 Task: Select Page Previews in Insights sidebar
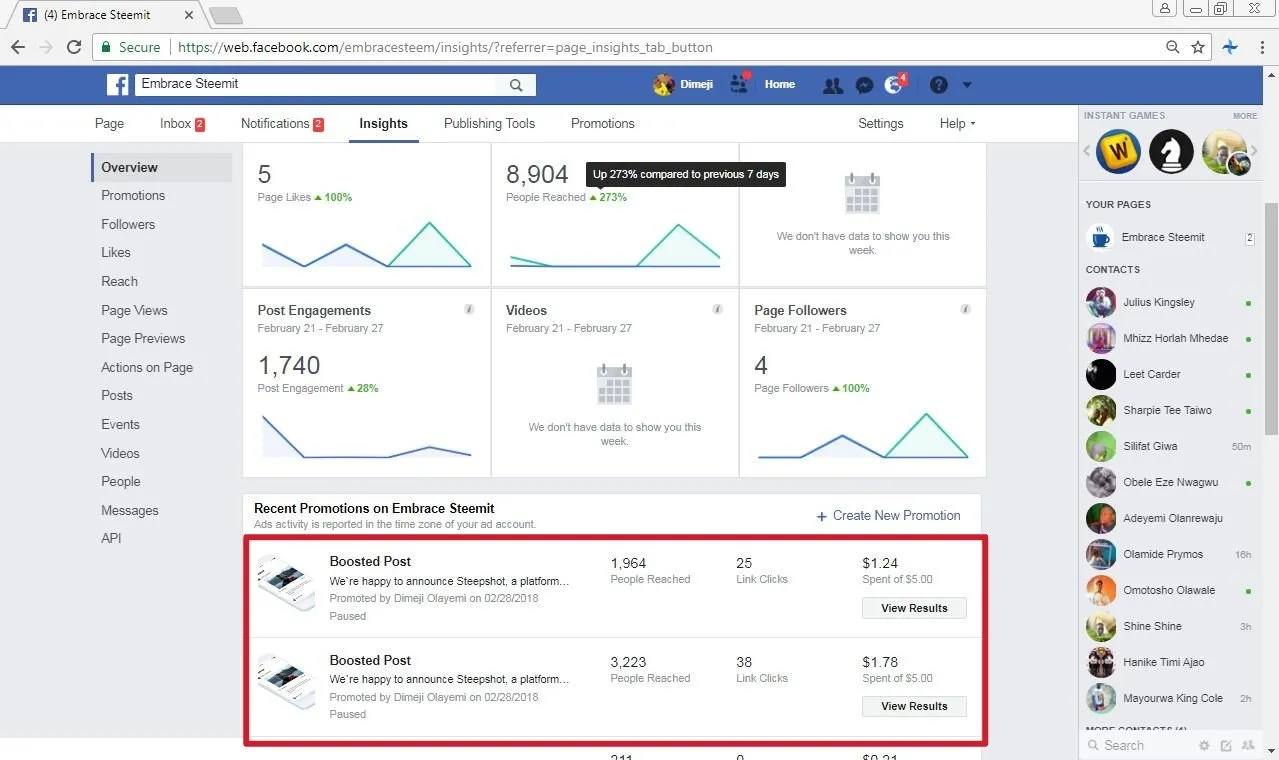pyautogui.click(x=143, y=339)
